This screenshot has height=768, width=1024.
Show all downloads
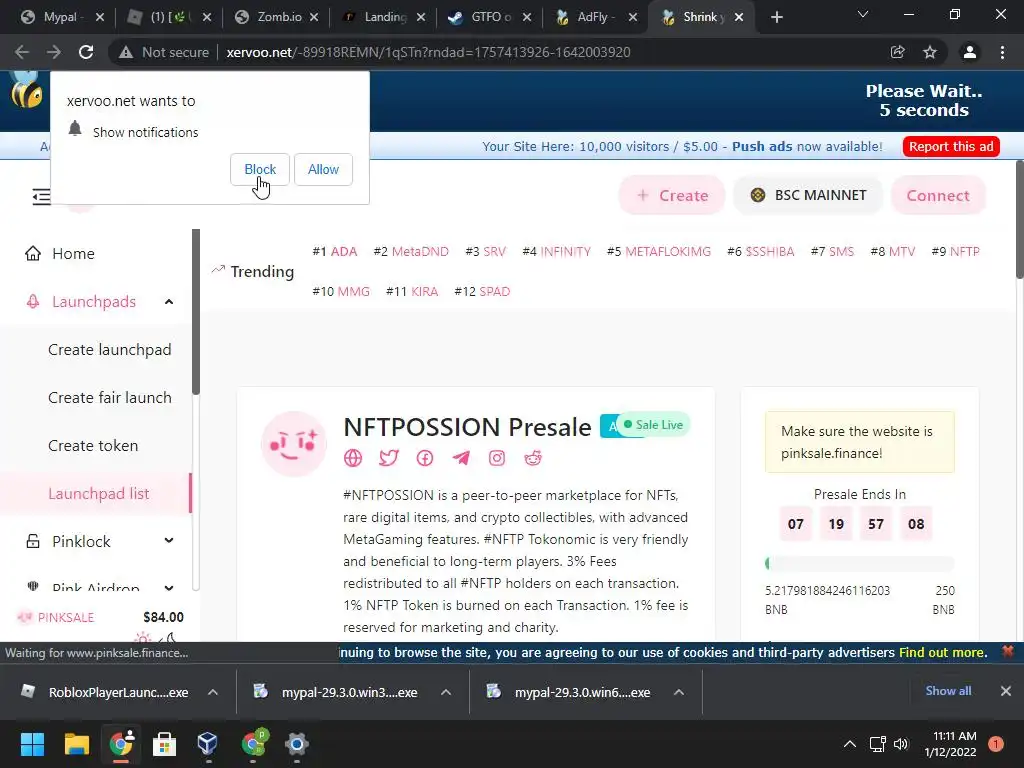point(948,691)
